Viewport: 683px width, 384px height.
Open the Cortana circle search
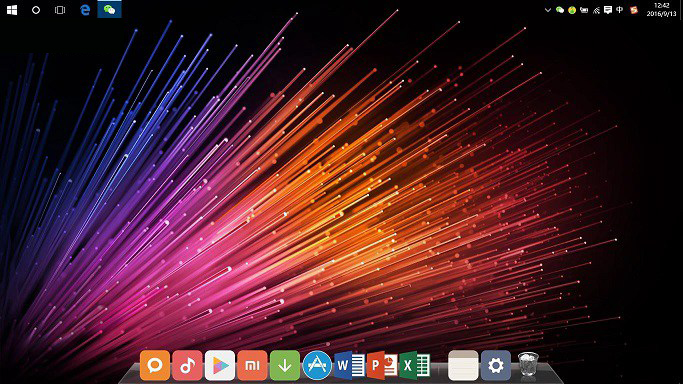(36, 10)
